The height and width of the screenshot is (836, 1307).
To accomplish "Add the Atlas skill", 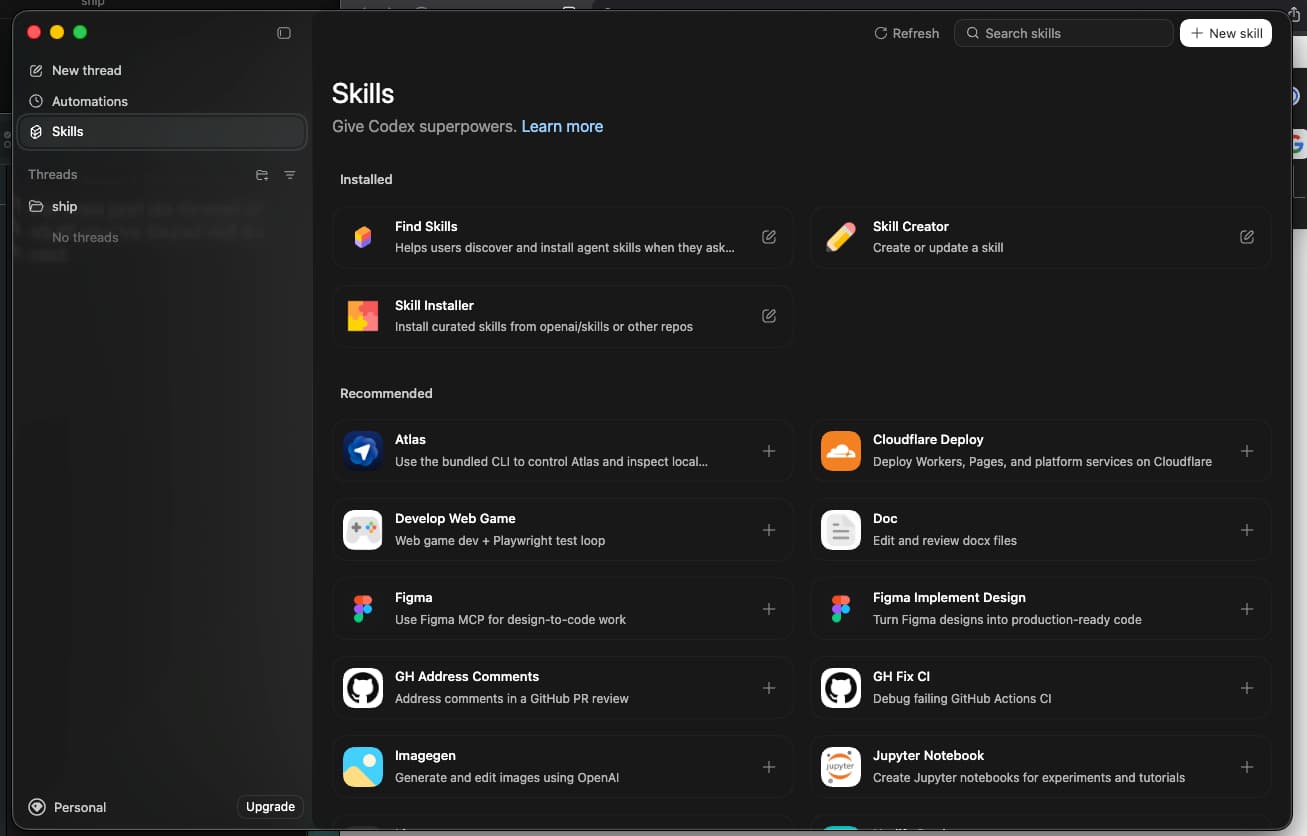I will (768, 451).
